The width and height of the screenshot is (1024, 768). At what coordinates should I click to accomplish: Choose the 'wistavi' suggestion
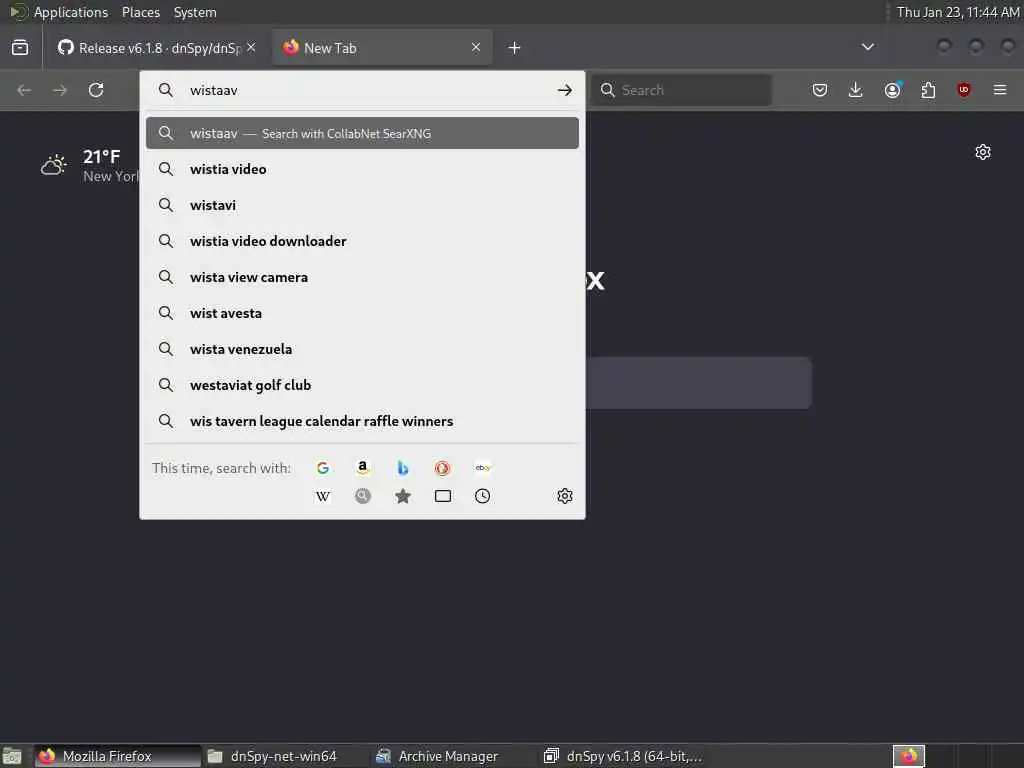tap(362, 205)
